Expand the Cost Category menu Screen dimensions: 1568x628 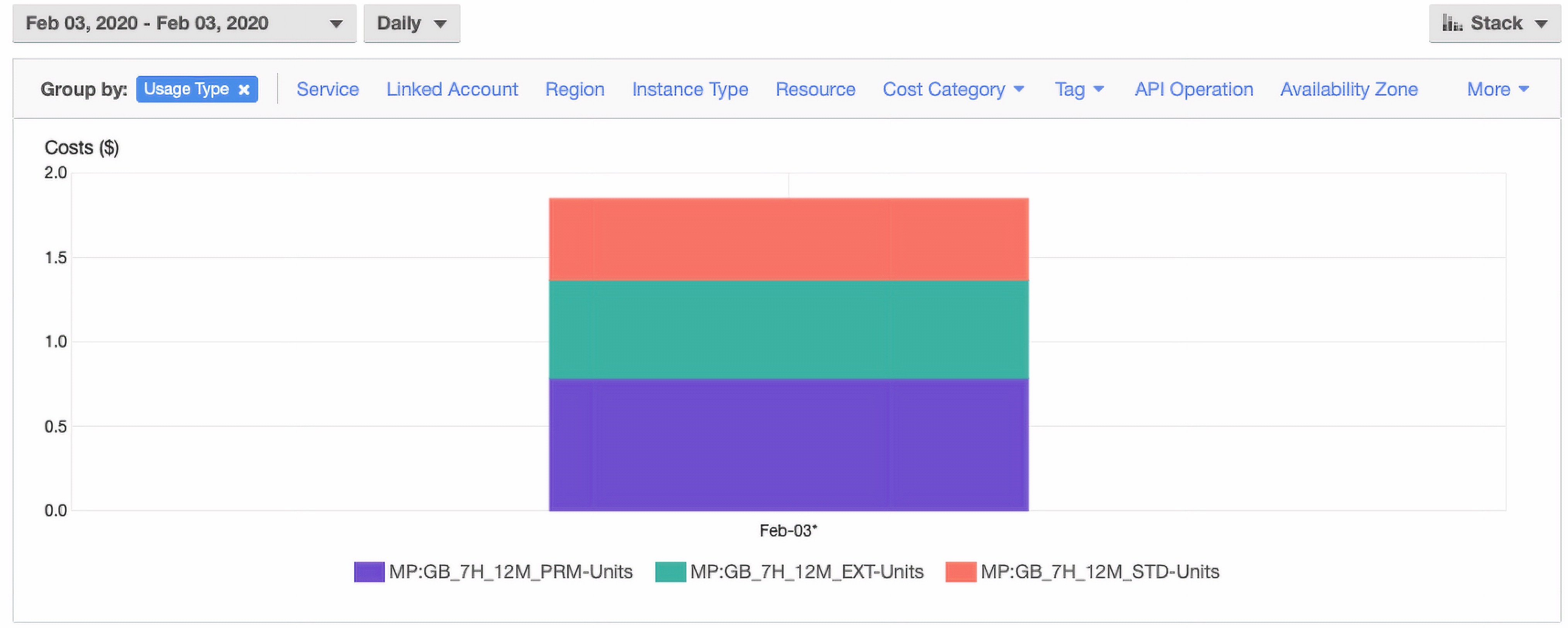coord(953,90)
